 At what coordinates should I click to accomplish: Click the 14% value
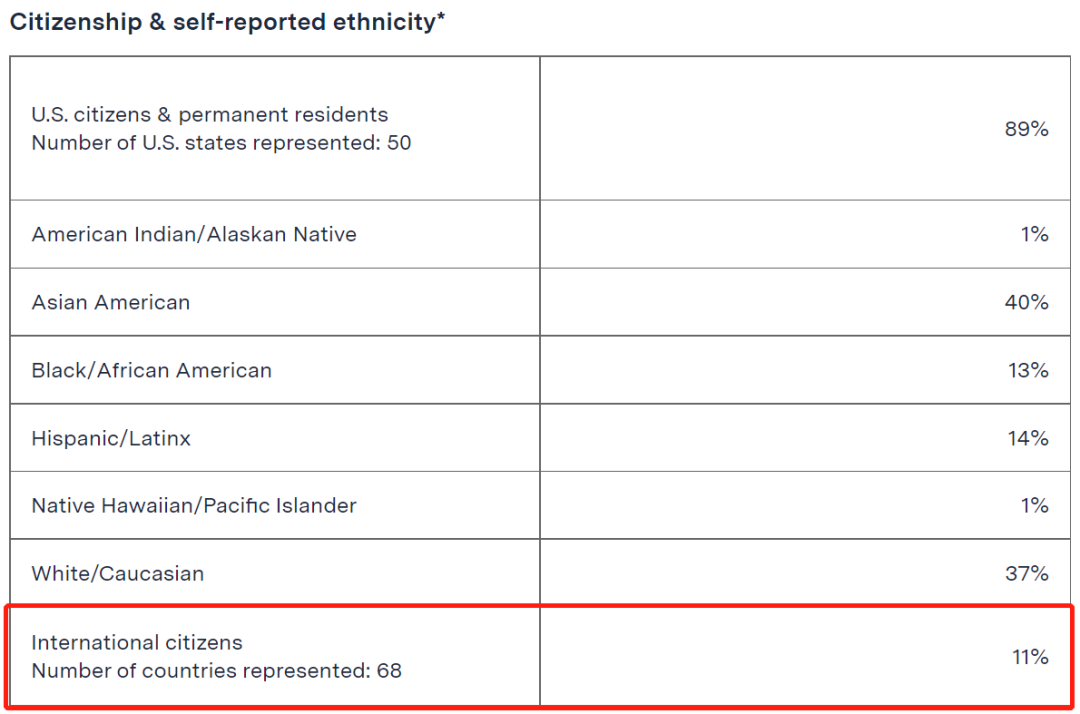pos(1028,438)
